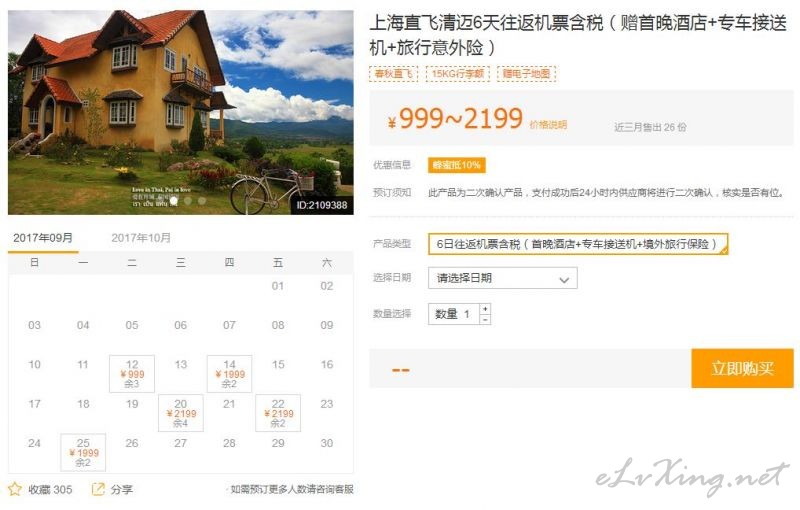This screenshot has height=510, width=800.
Task: Click the share icon
Action: point(98,489)
